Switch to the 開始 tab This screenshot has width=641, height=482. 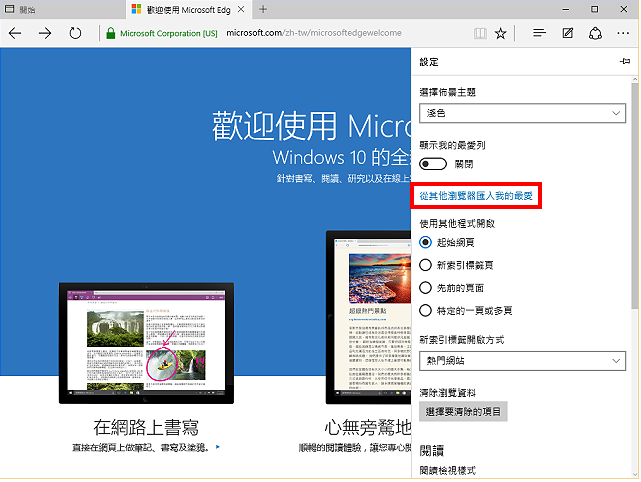pyautogui.click(x=63, y=9)
